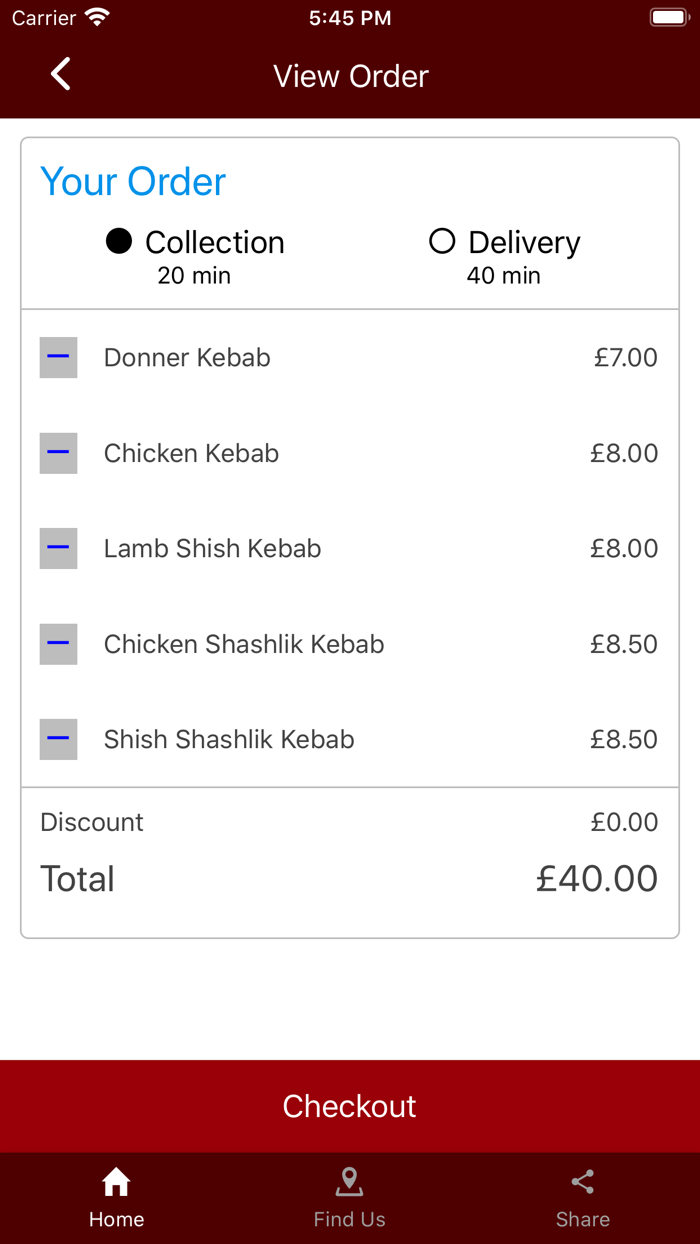This screenshot has width=700, height=1244.
Task: Remove Donner Kebab with minus icon
Action: (x=58, y=357)
